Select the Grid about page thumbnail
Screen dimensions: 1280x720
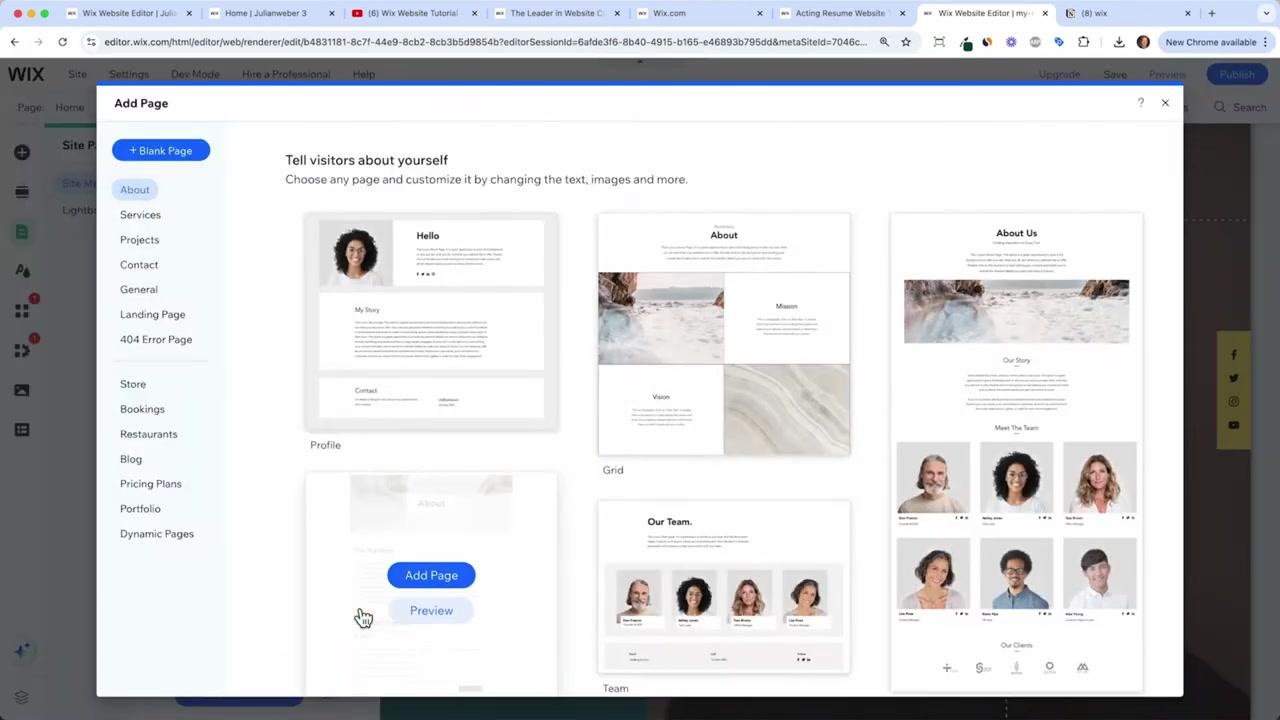pos(724,334)
